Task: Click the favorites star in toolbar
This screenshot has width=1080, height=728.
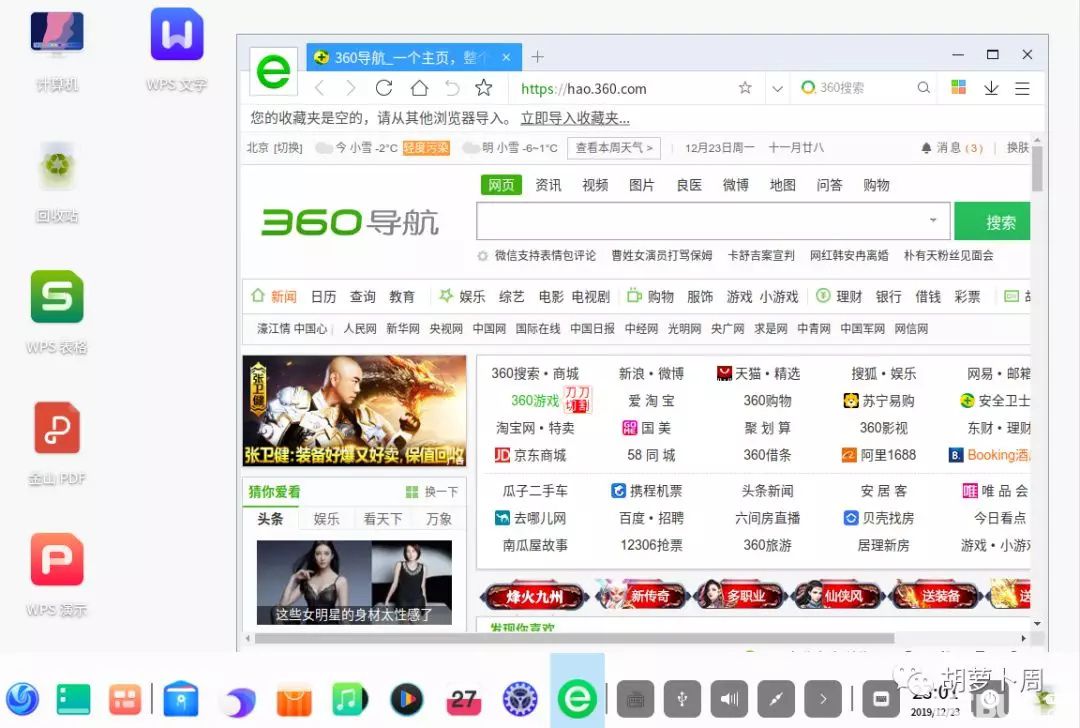Action: 484,87
